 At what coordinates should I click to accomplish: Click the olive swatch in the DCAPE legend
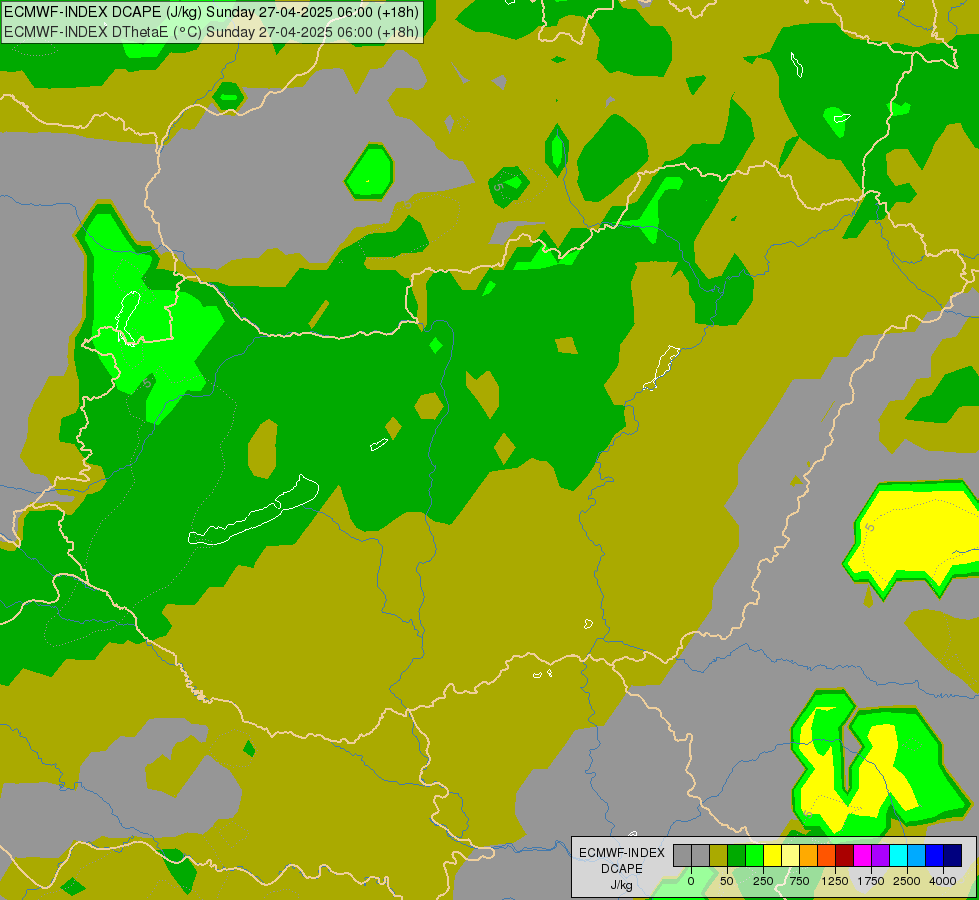click(x=719, y=855)
